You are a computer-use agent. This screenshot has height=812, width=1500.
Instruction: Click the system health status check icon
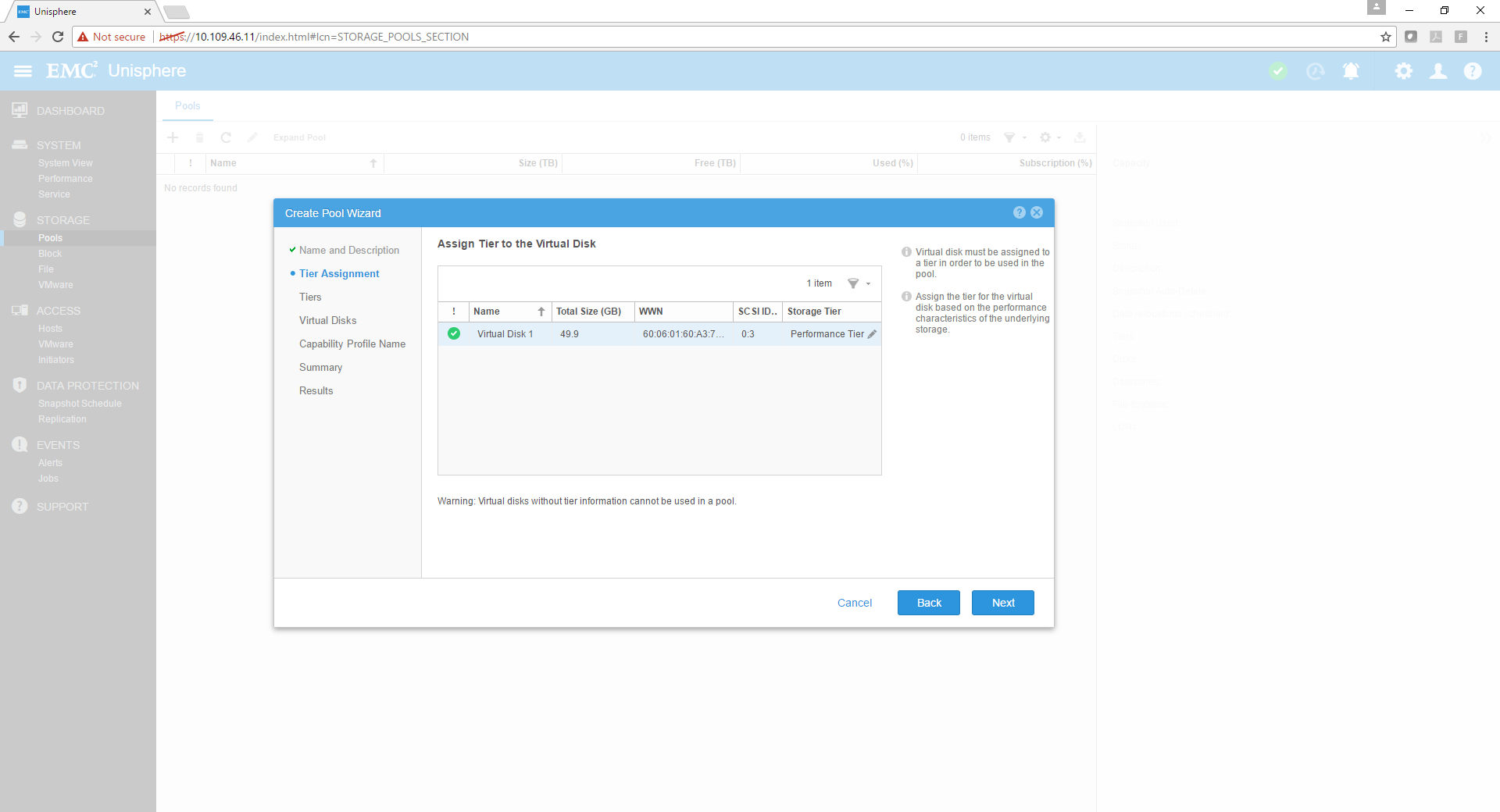click(x=1278, y=71)
